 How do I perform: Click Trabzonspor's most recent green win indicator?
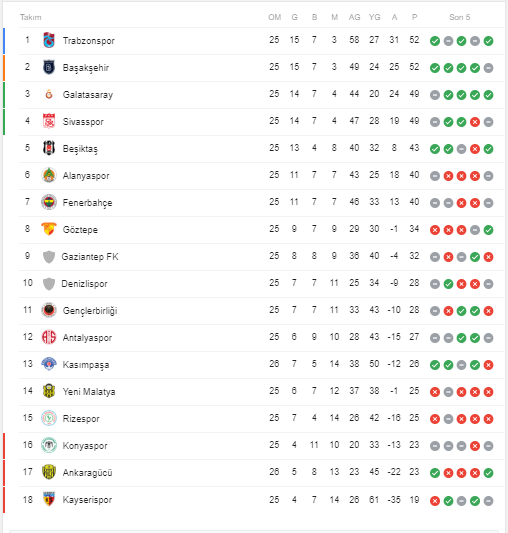(x=489, y=41)
